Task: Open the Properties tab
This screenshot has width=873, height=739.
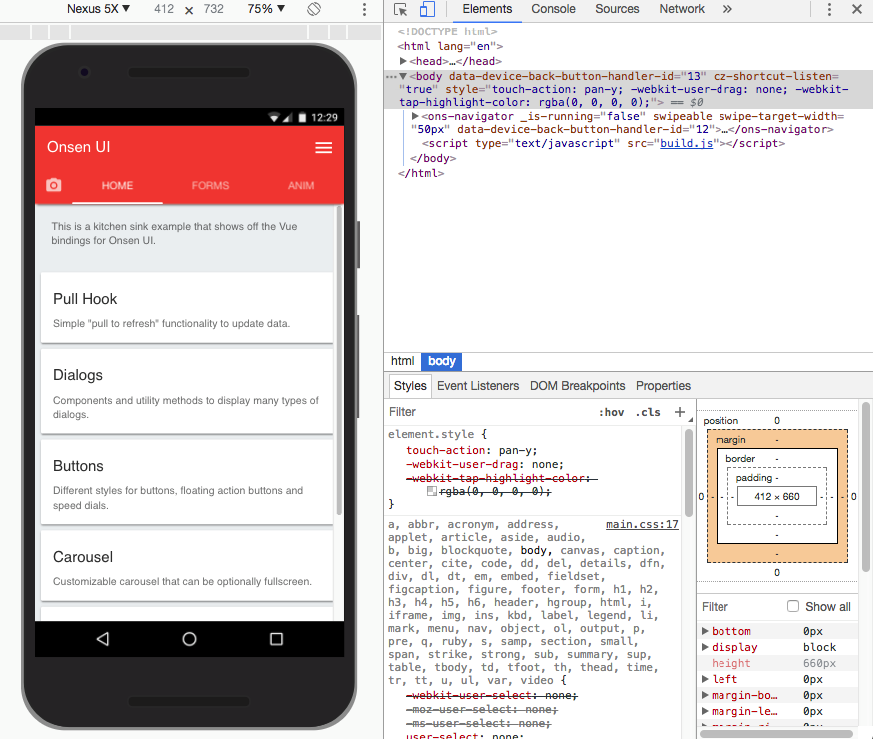Action: pos(663,386)
